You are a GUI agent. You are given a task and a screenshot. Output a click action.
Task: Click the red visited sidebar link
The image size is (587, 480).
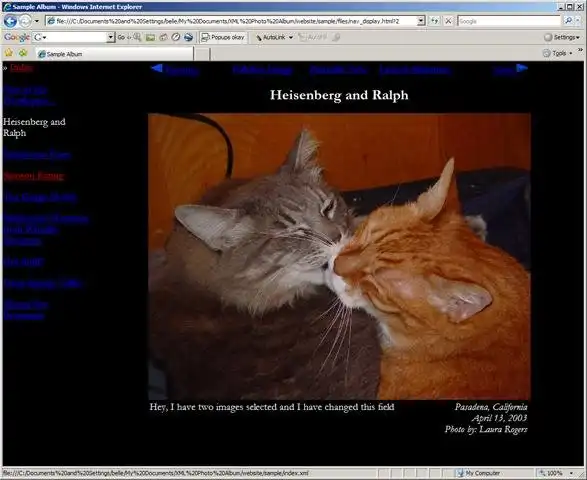pos(34,176)
